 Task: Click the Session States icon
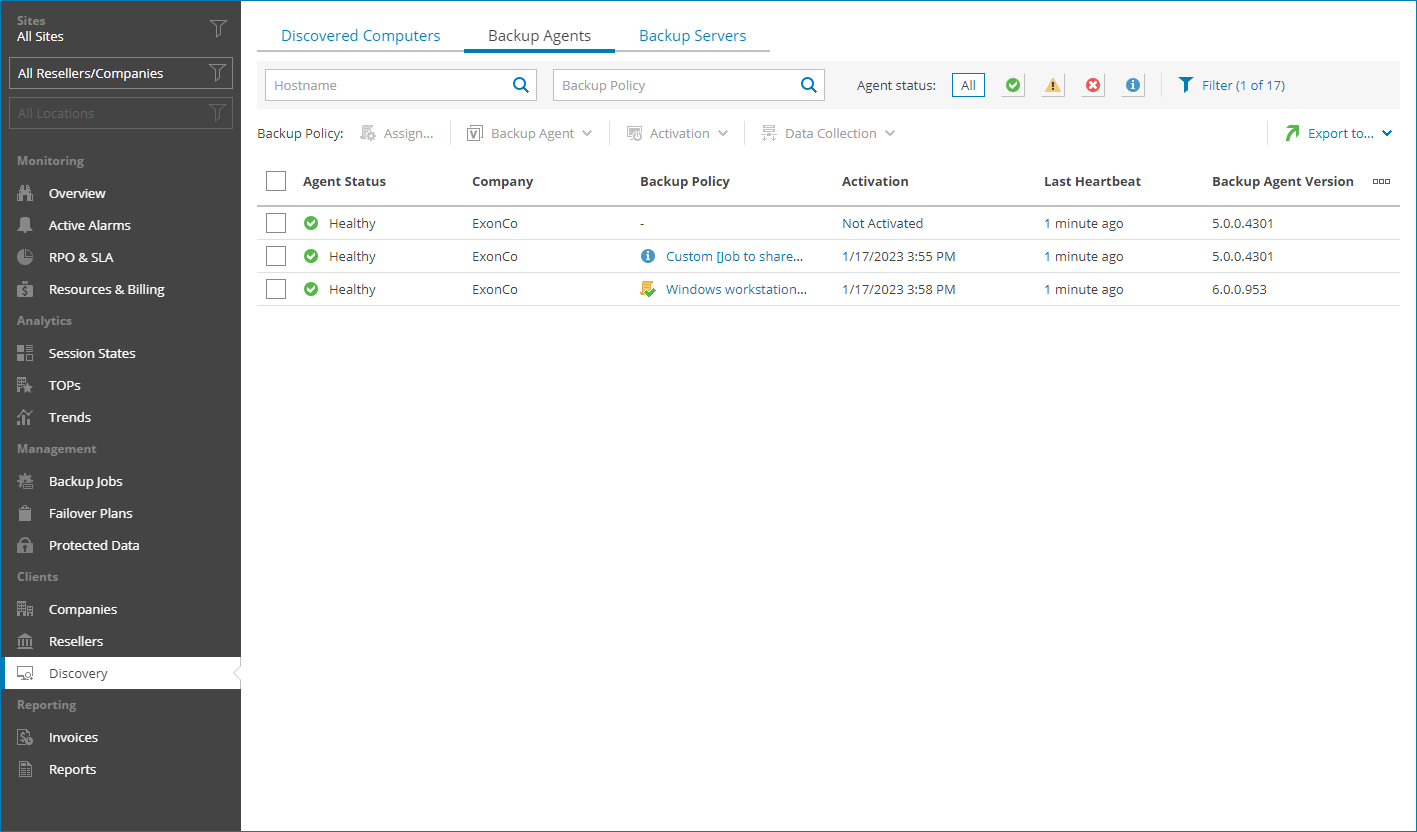[26, 353]
